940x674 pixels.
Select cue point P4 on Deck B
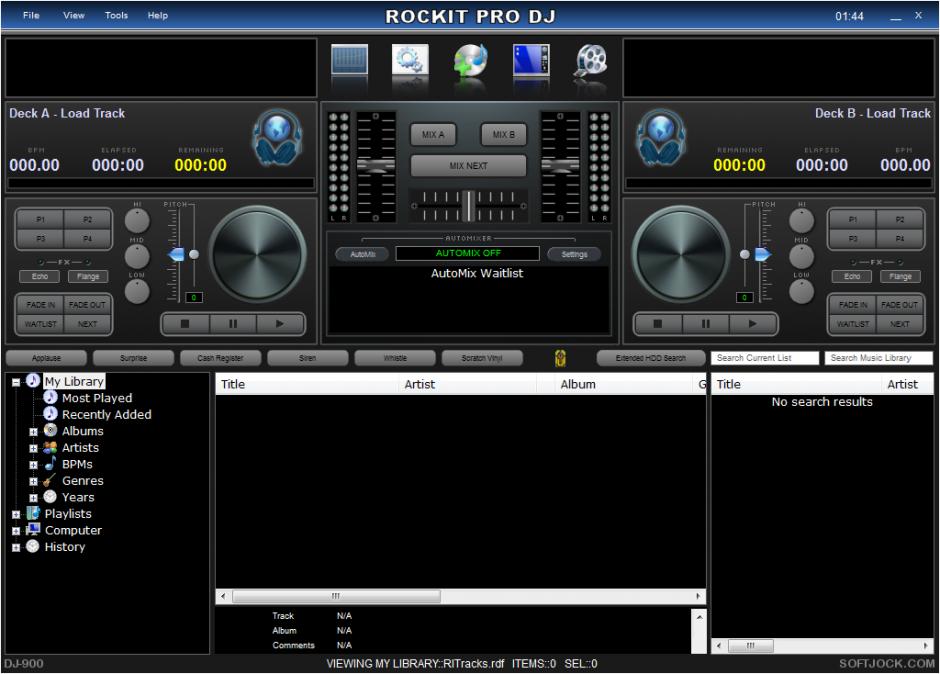900,238
